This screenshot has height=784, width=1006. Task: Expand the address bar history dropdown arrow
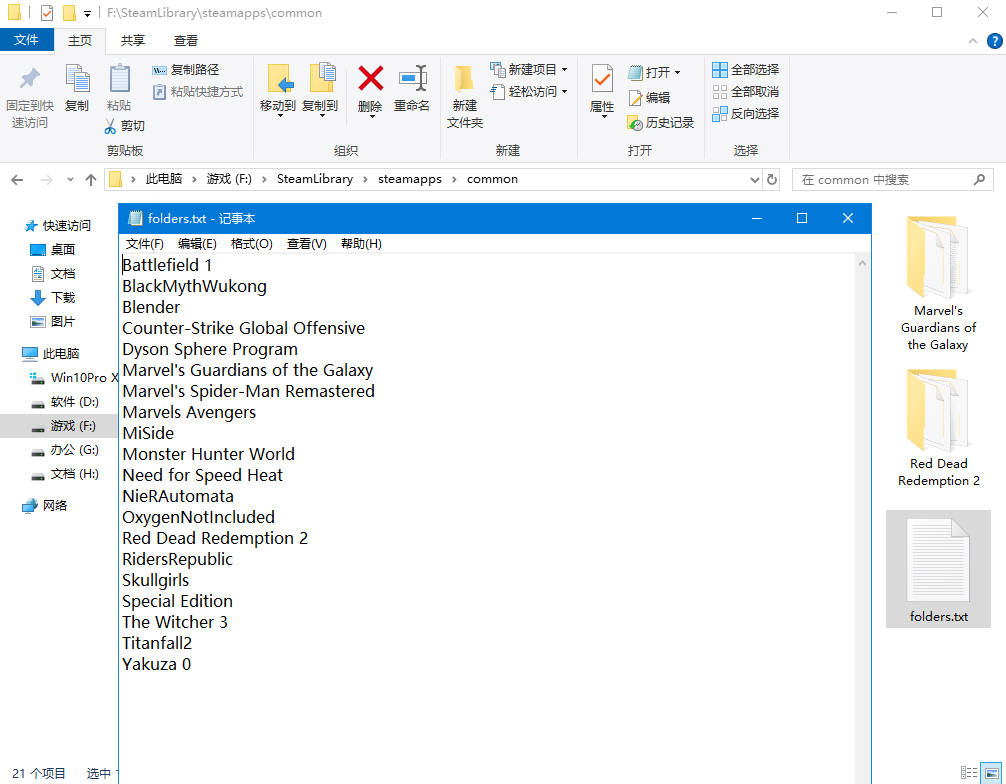point(755,180)
